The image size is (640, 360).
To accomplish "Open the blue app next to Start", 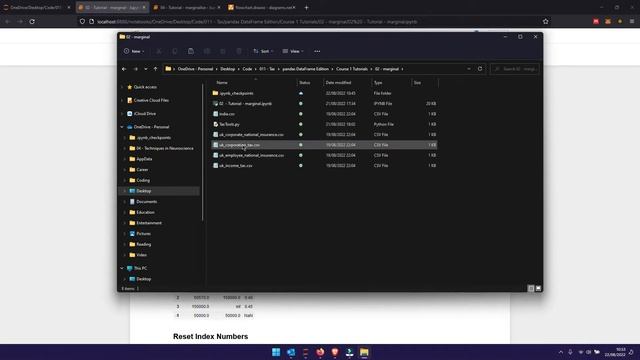I will (291, 352).
